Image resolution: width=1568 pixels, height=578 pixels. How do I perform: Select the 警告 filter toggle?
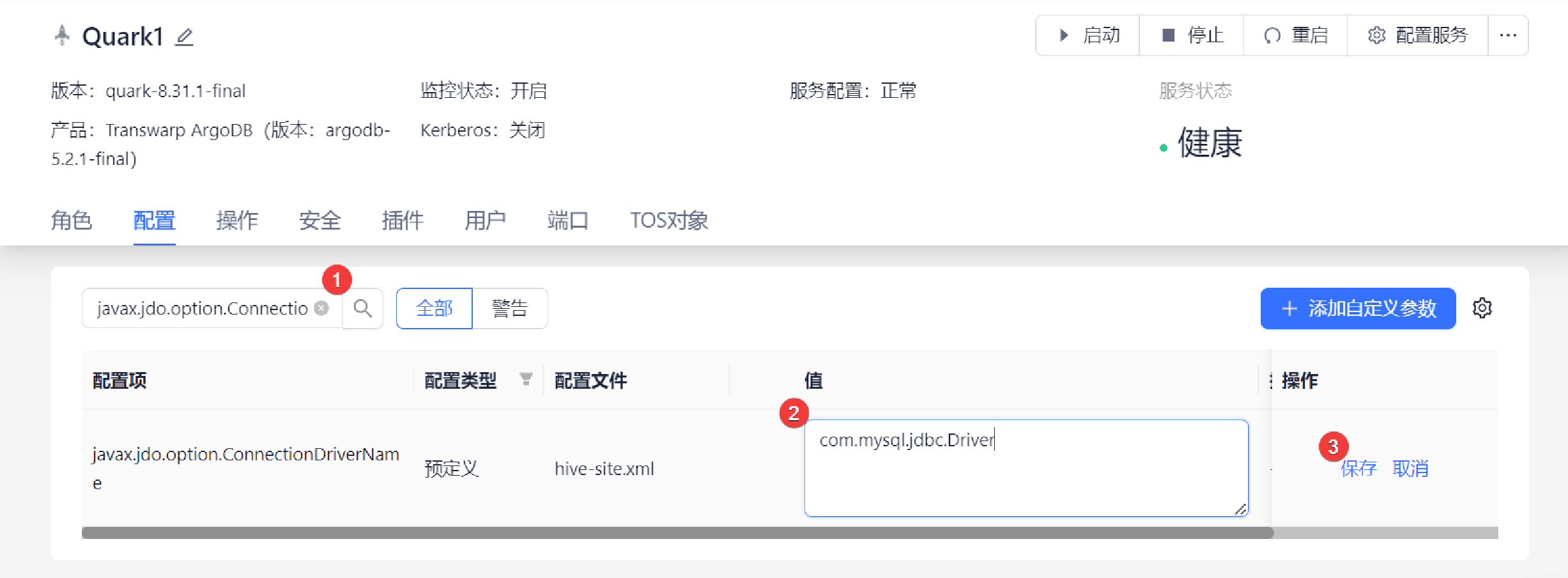point(510,308)
